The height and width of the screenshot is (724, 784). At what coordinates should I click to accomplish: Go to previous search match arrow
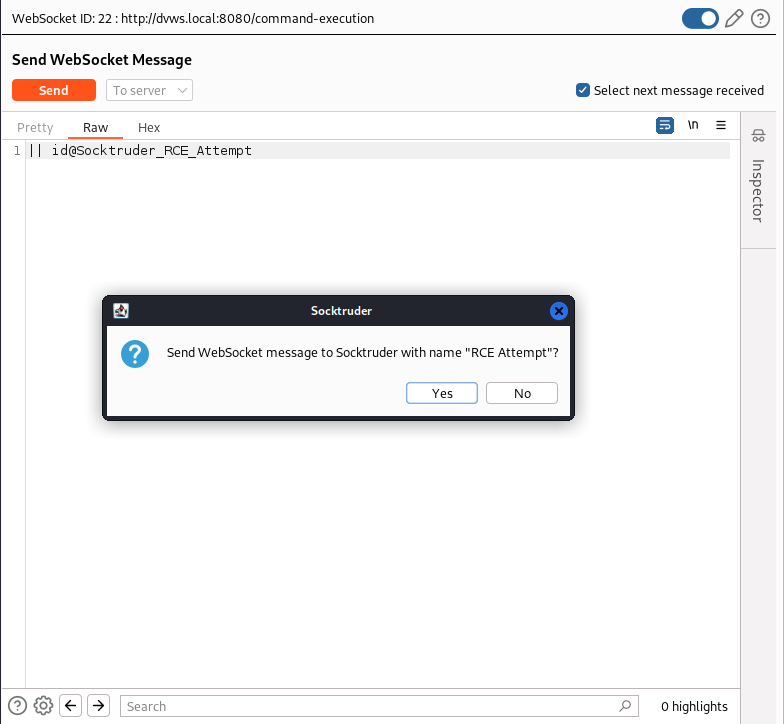coord(70,706)
